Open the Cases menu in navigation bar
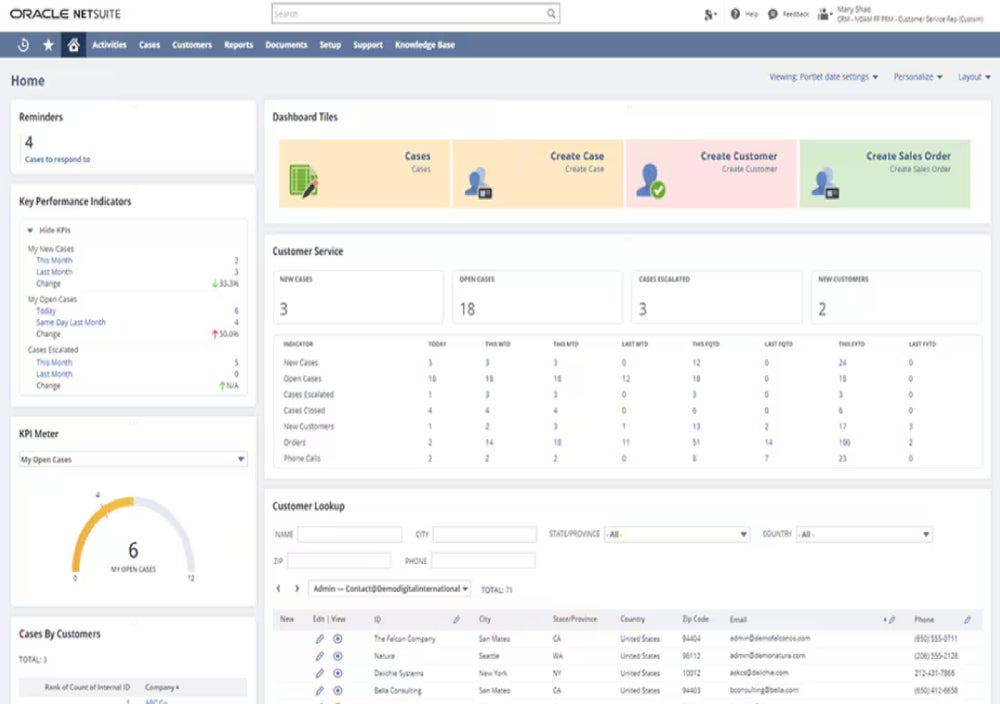Viewport: 1000px width, 704px height. (149, 45)
